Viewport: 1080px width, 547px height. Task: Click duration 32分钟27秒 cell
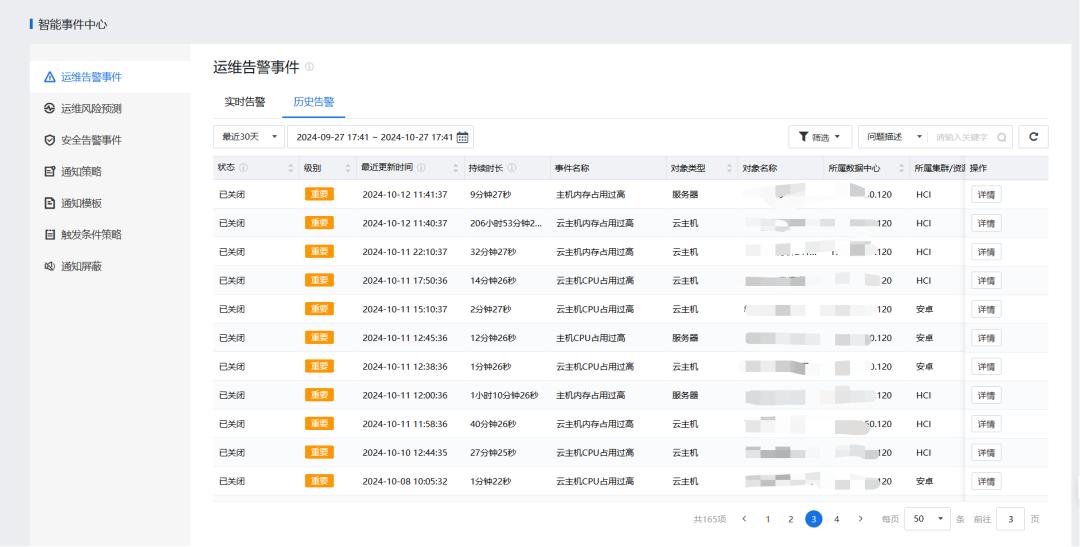click(492, 252)
